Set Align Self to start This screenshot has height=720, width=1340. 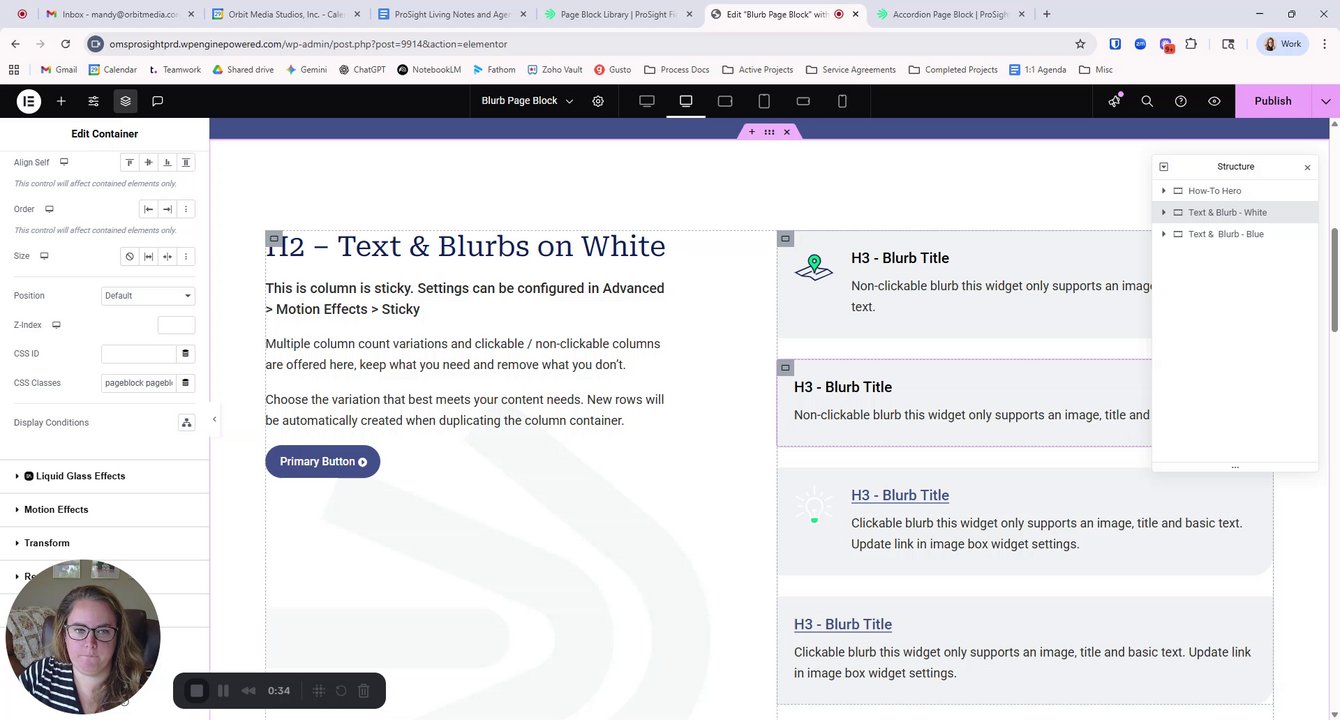[129, 162]
